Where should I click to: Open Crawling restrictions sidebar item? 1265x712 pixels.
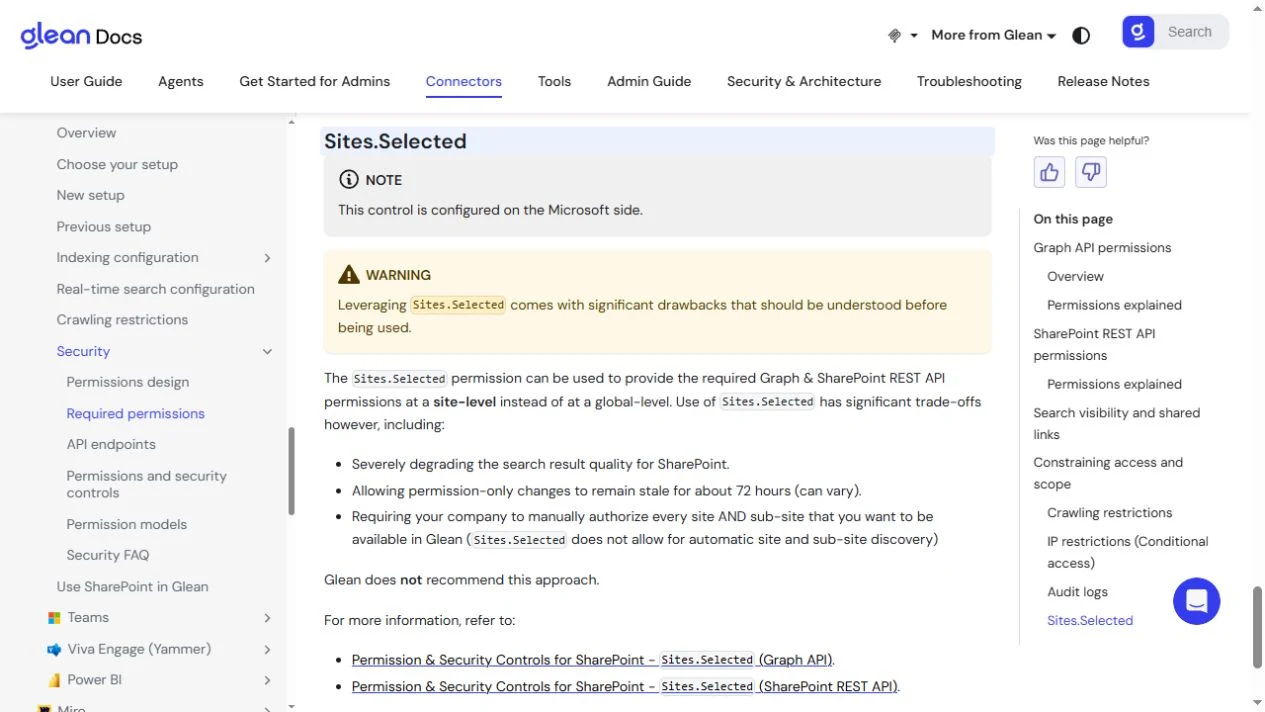coord(122,320)
